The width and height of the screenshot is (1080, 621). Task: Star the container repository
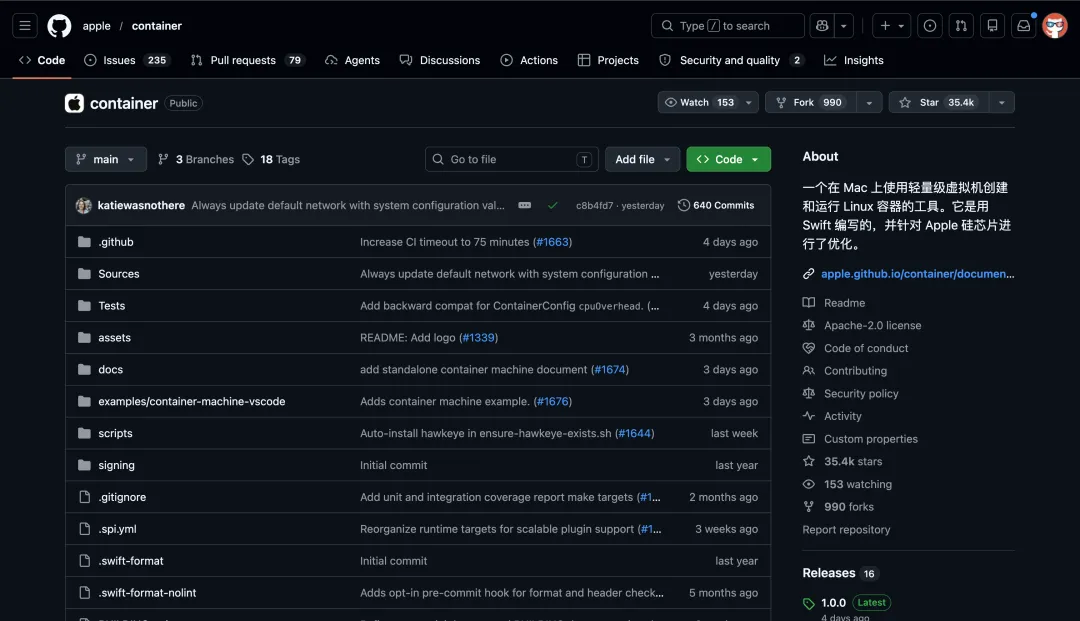pyautogui.click(x=938, y=102)
